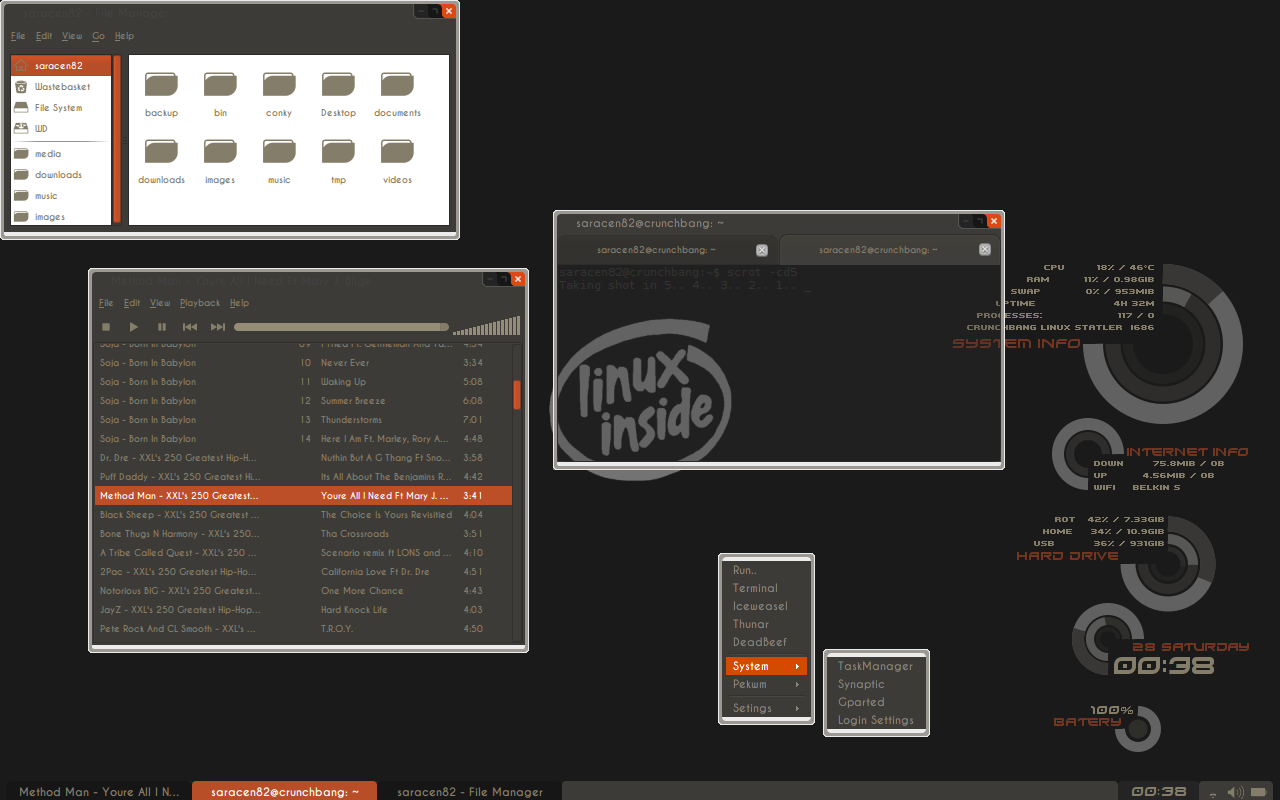Switch to second terminal tab

(889, 250)
